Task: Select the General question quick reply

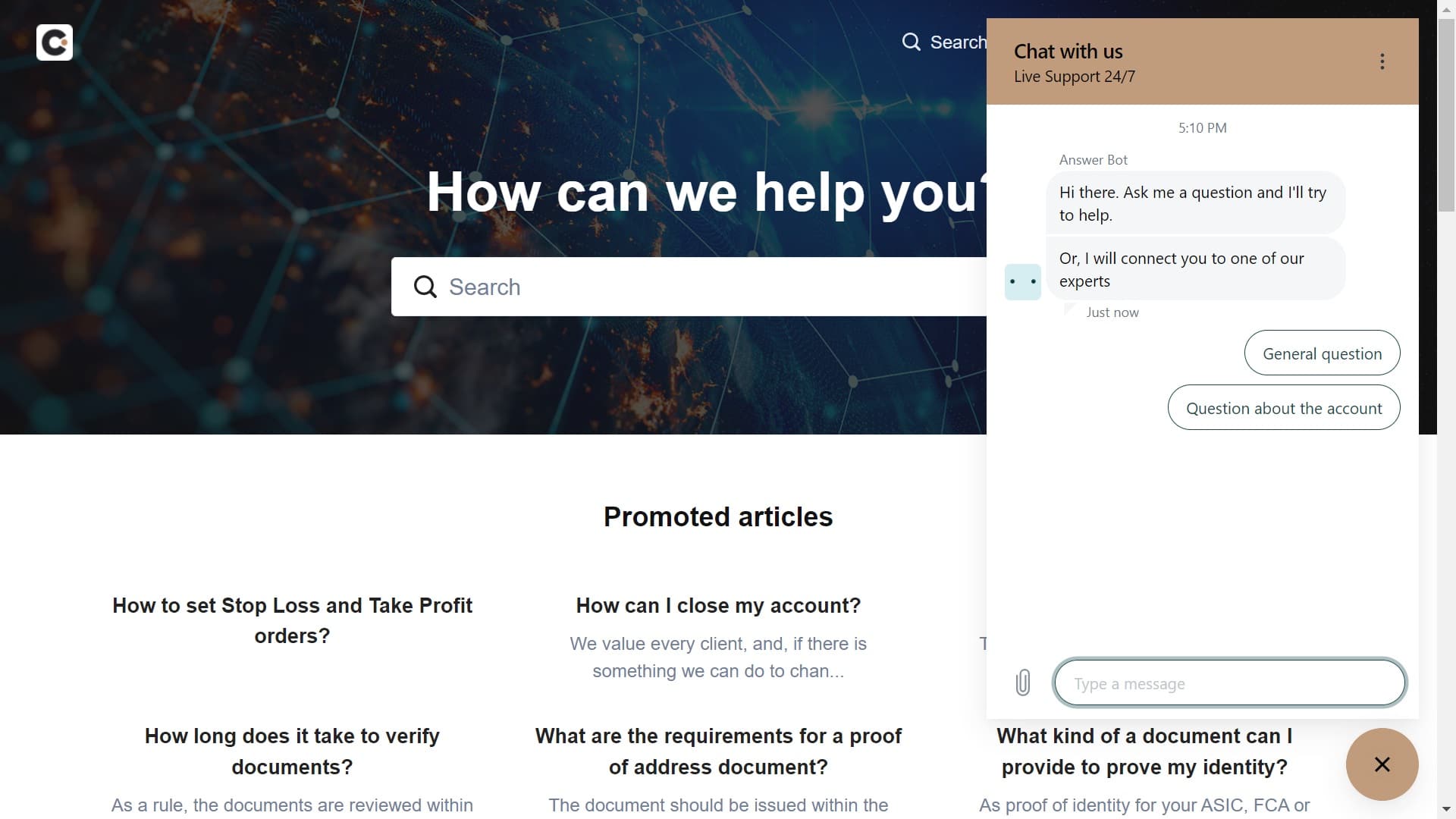Action: [1322, 353]
